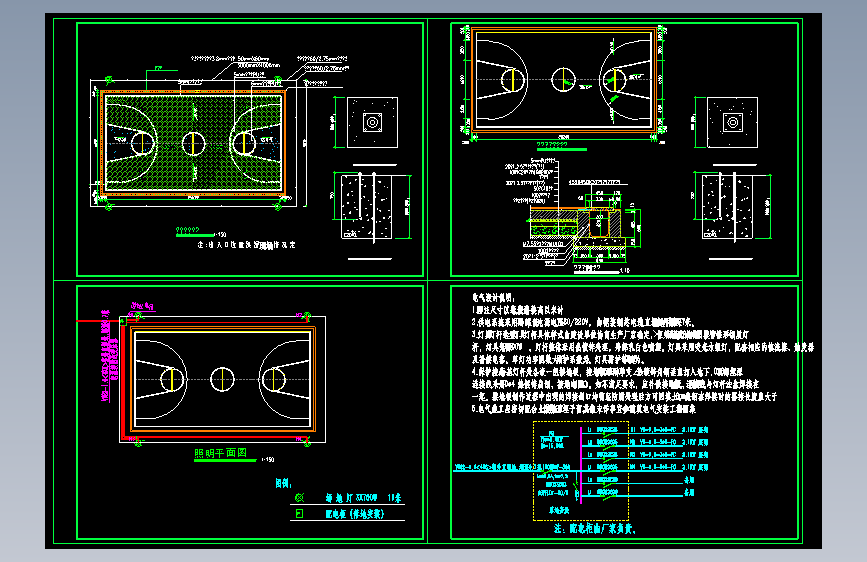This screenshot has width=867, height=562.
Task: Click the scale label beside 照明平面图
Action: [268, 460]
